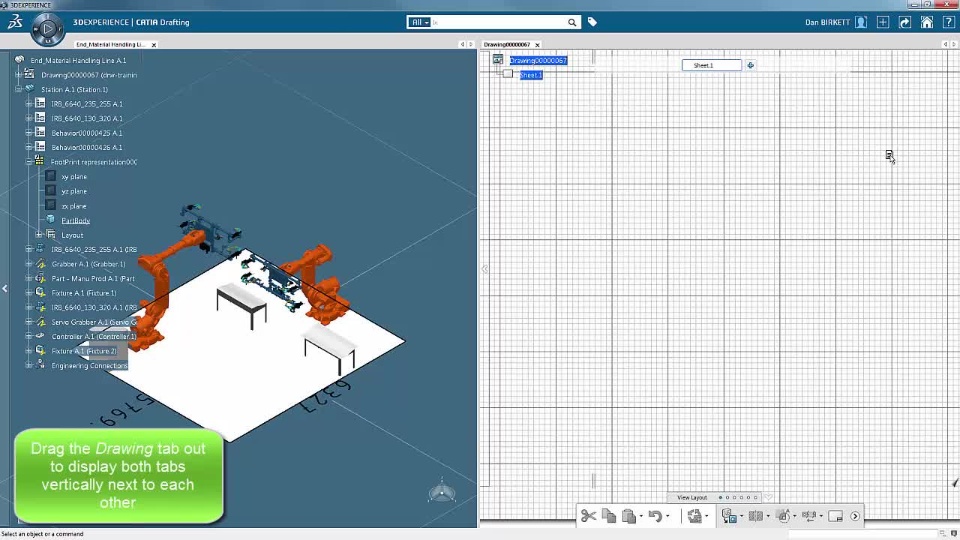Viewport: 960px width, 540px height.
Task: Expand the Layout node
Action: coord(39,234)
